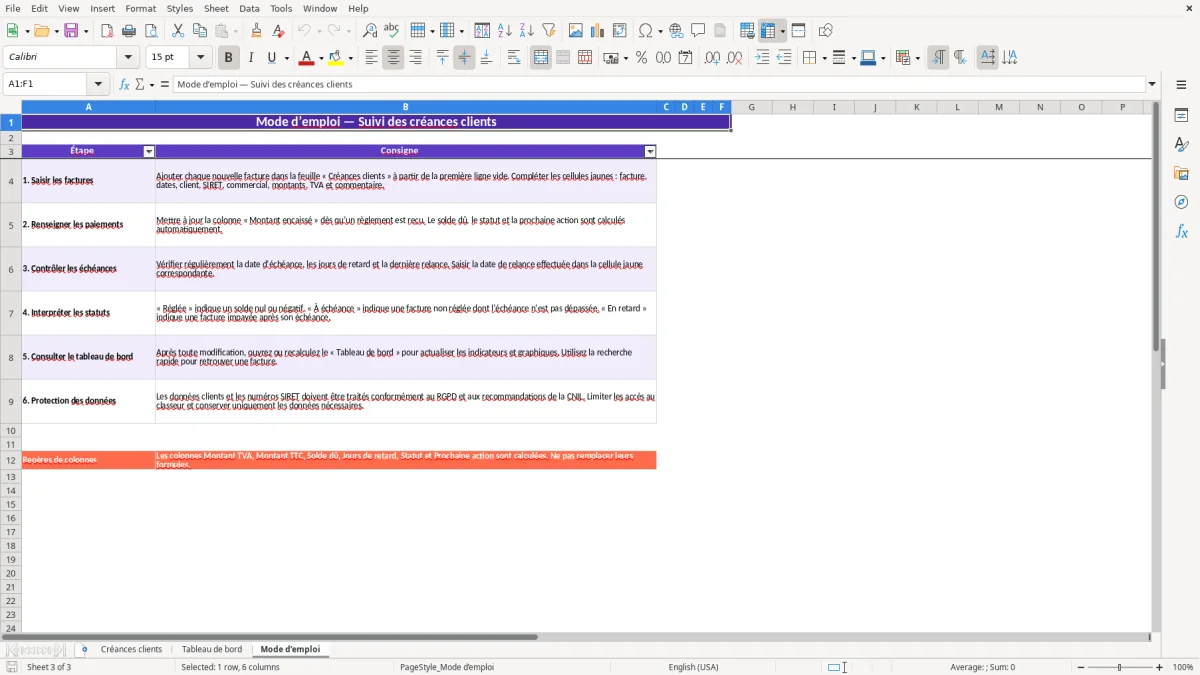Viewport: 1200px width, 675px height.
Task: Click in the formula input line
Action: (x=658, y=85)
